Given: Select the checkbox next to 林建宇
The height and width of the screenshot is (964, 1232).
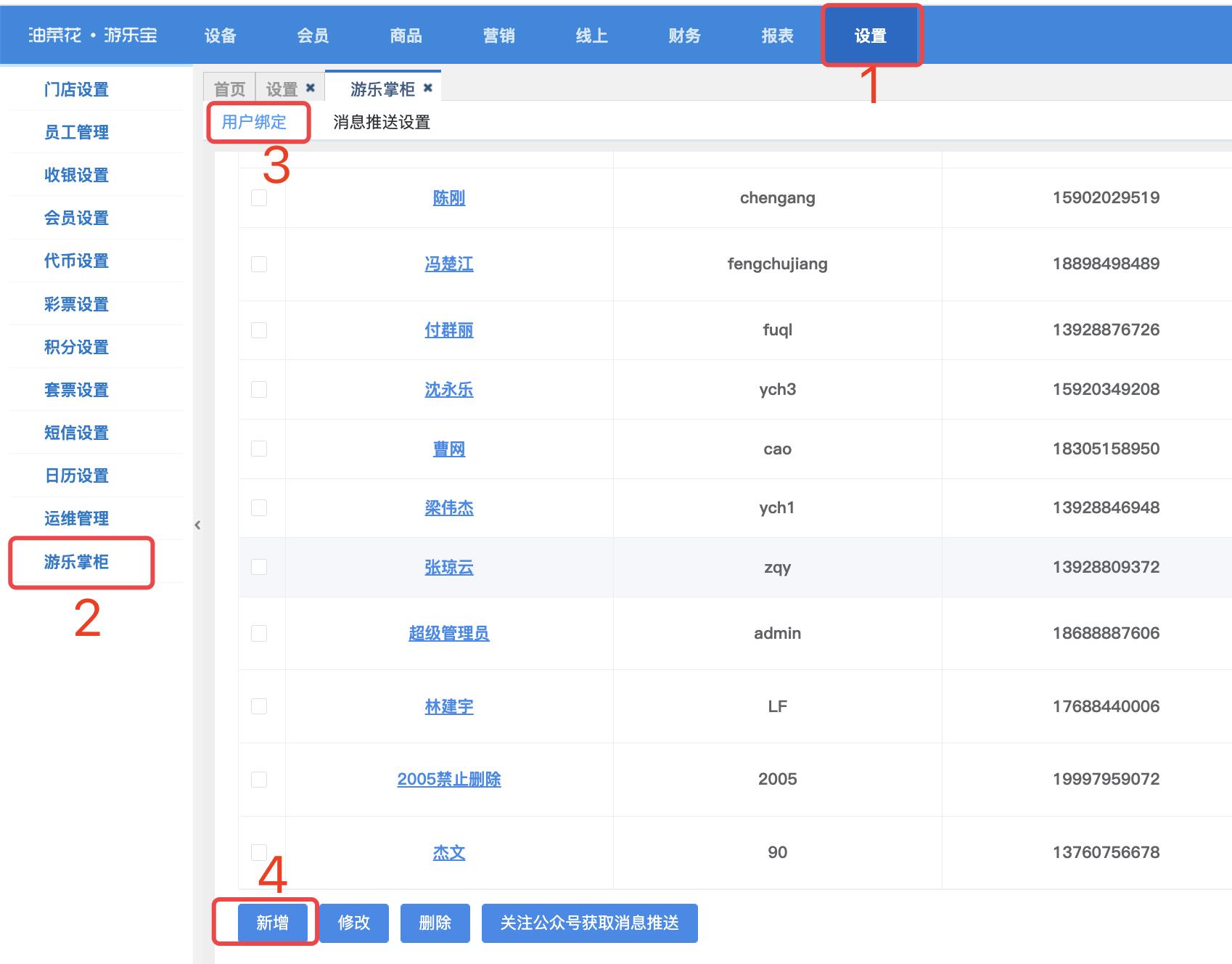Looking at the screenshot, I should (259, 706).
